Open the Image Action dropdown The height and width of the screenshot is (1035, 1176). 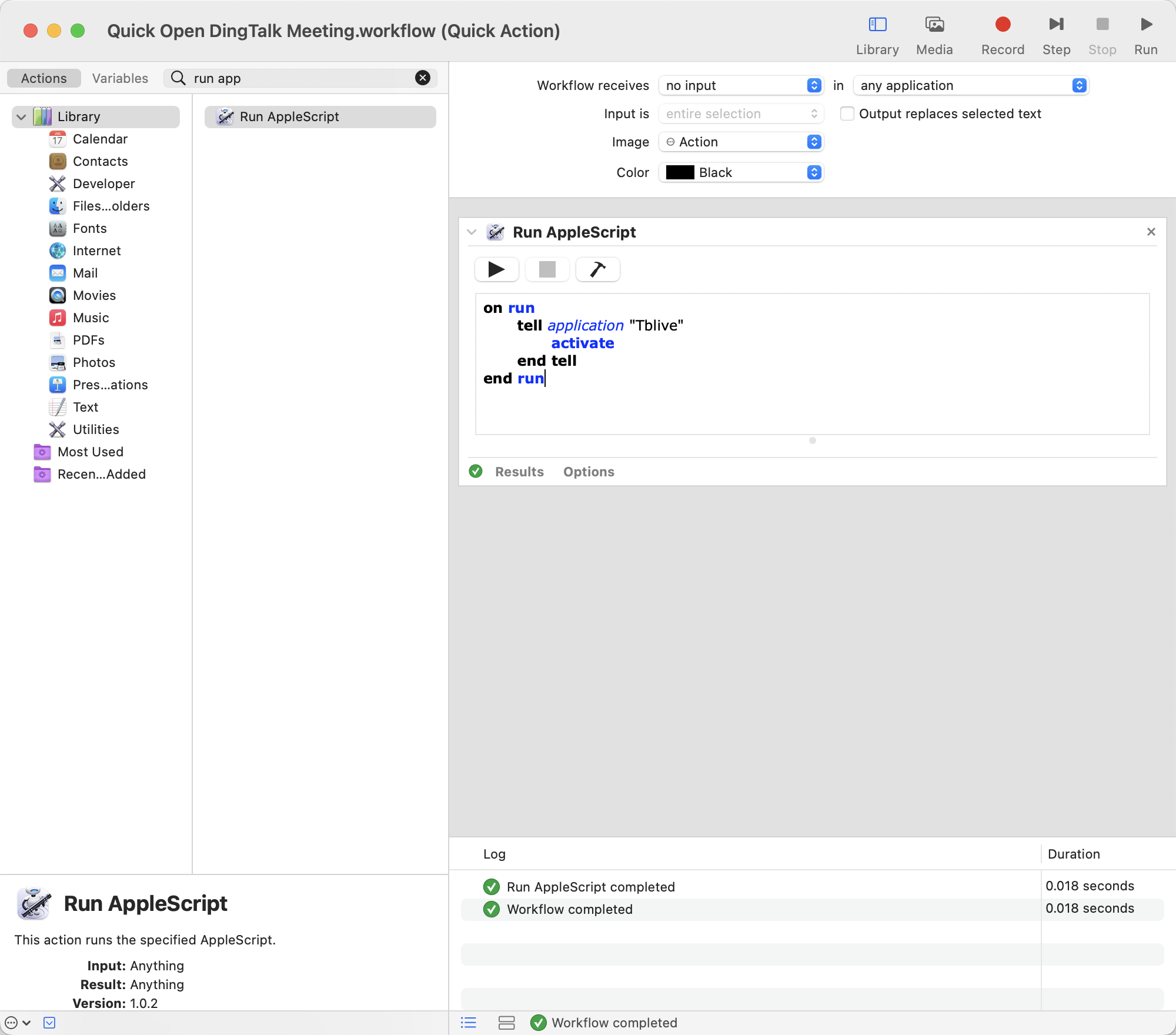pyautogui.click(x=741, y=142)
